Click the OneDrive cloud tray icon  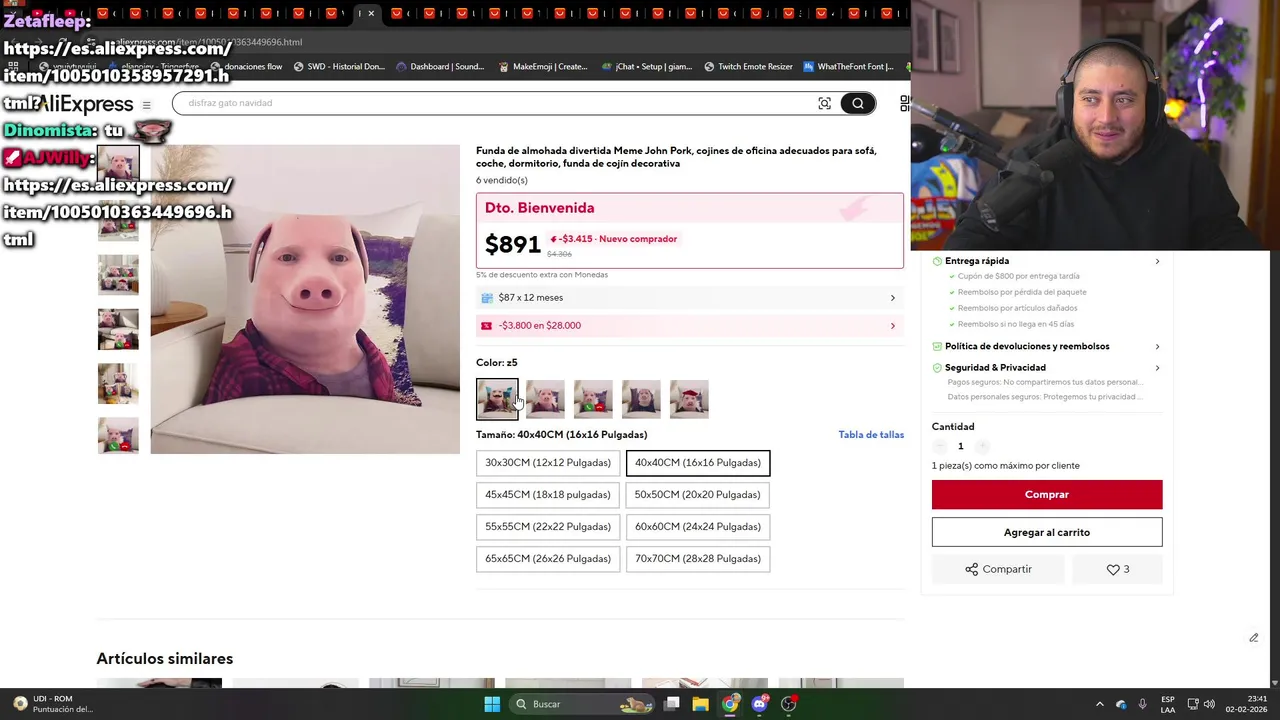point(1121,704)
